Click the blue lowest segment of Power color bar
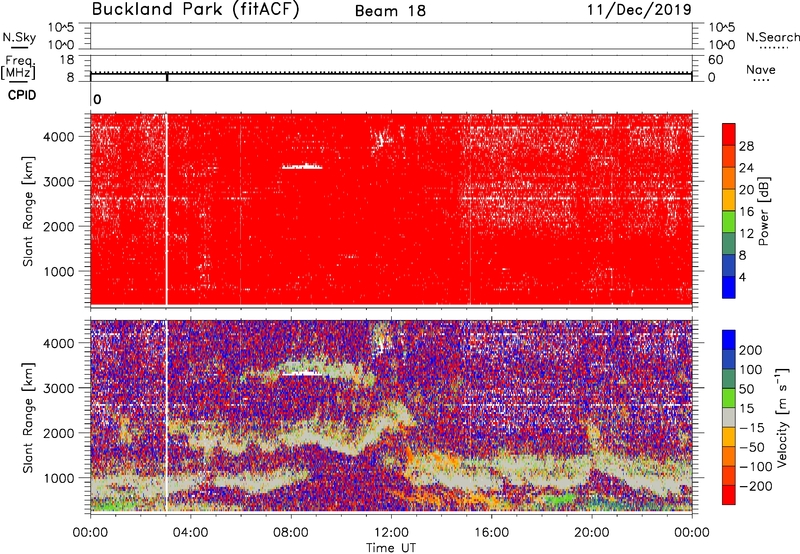This screenshot has width=800, height=554. pyautogui.click(x=729, y=287)
